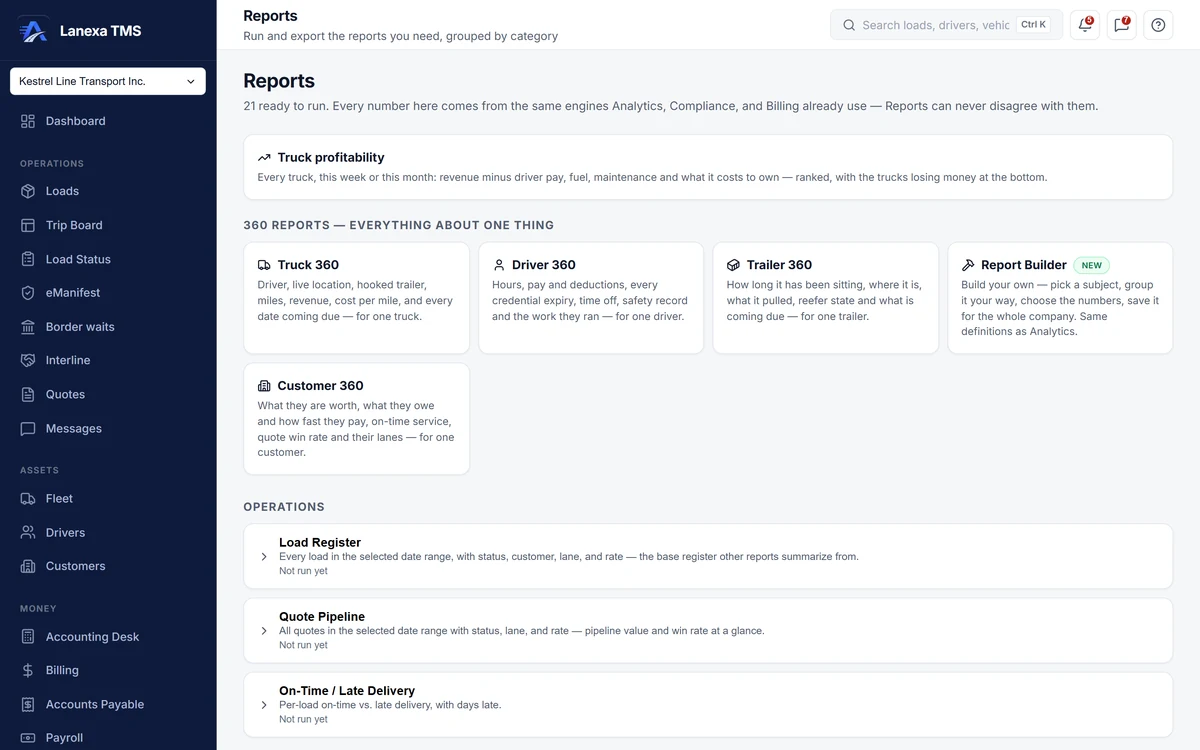Click the Payroll banknote icon
The width and height of the screenshot is (1200, 750).
click(x=28, y=738)
